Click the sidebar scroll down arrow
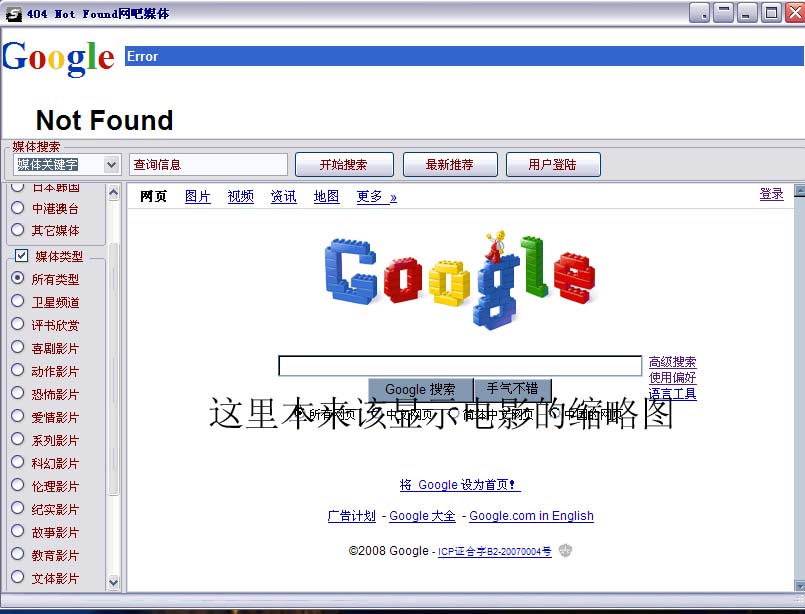The height and width of the screenshot is (614, 805). [113, 582]
